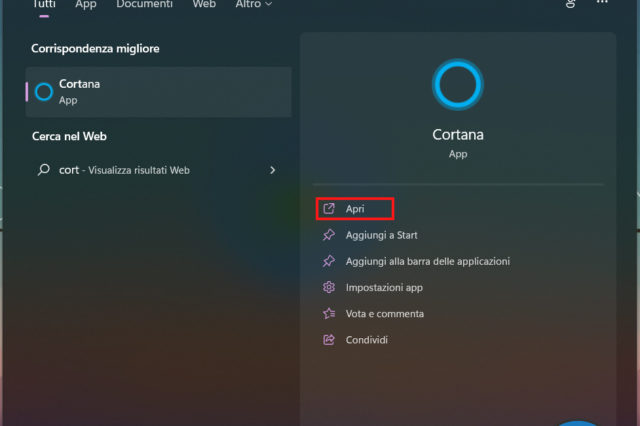Viewport: 640px width, 426px height.
Task: Click the Cortana icon in best match result
Action: pyautogui.click(x=44, y=92)
